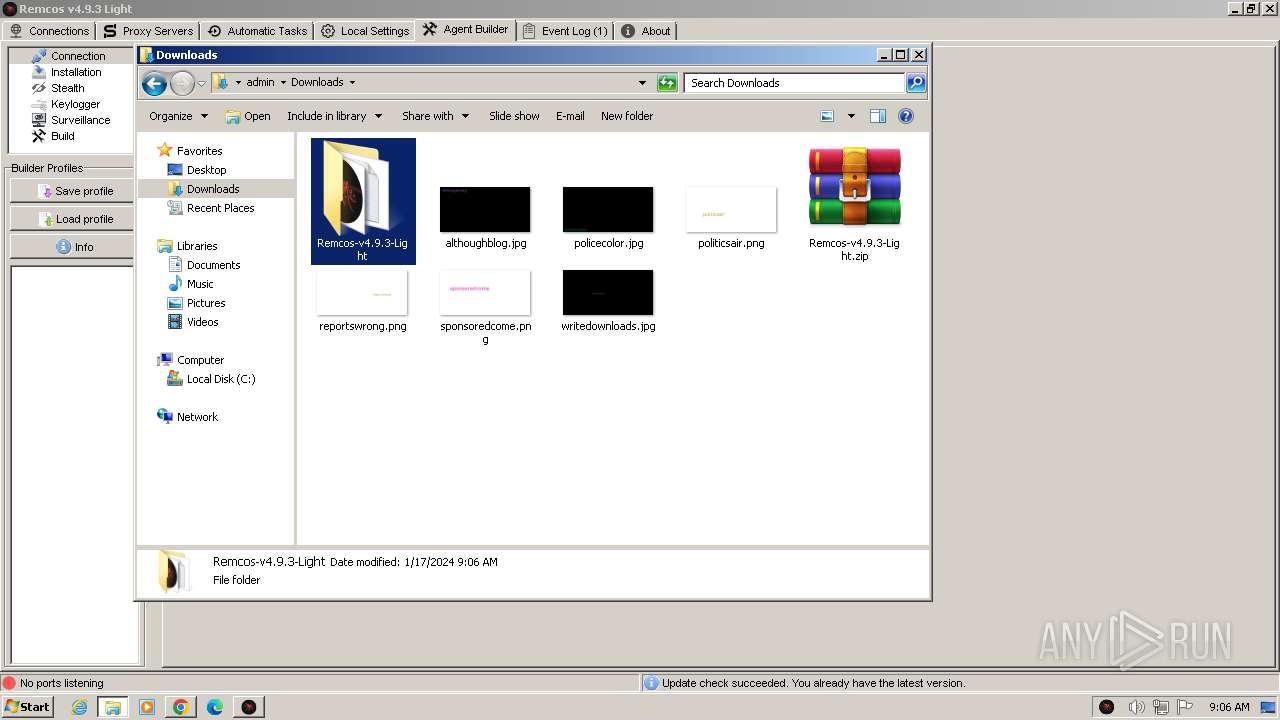The image size is (1280, 720).
Task: Select Recent Places in the navigation pane
Action: 220,208
